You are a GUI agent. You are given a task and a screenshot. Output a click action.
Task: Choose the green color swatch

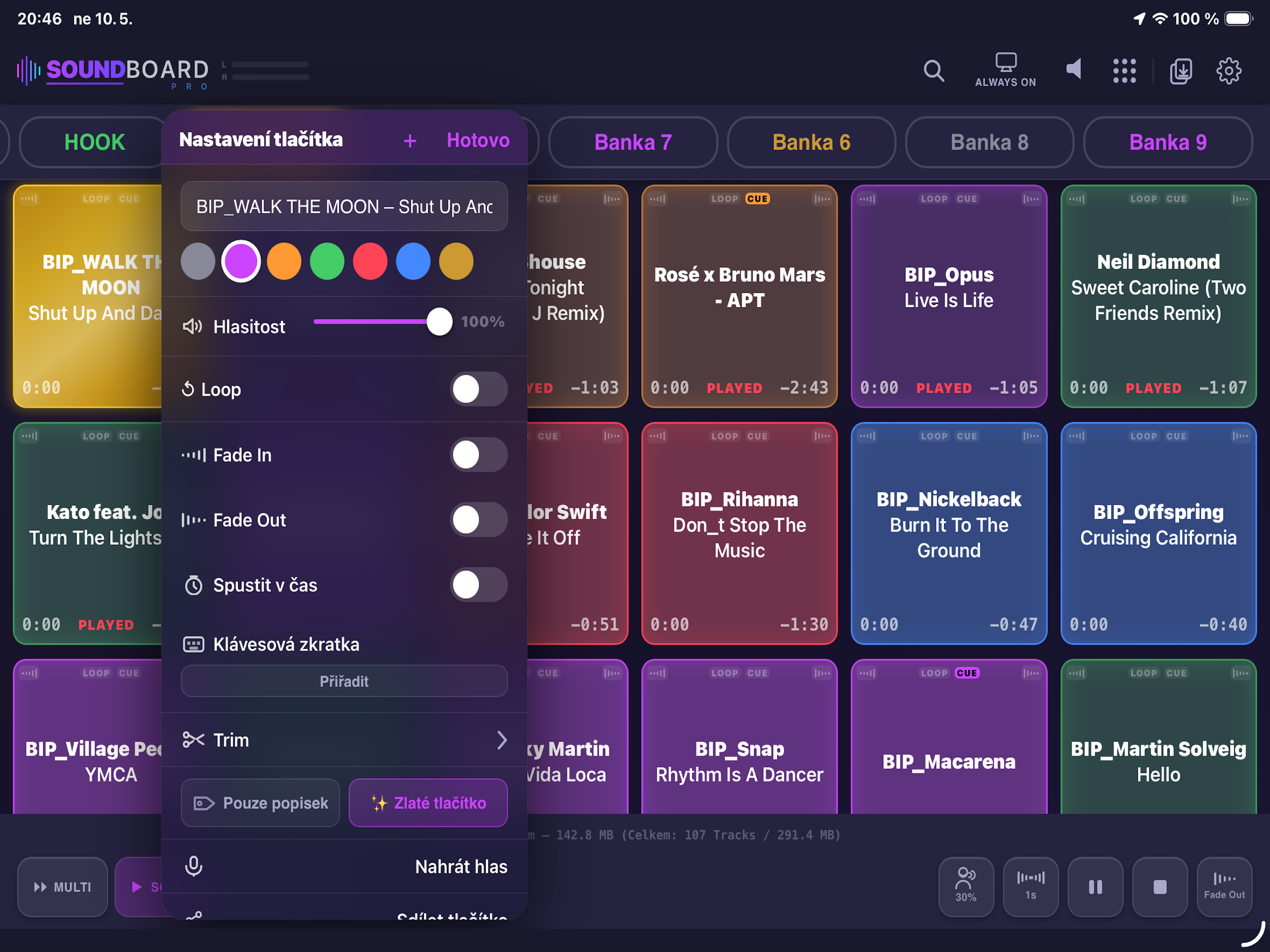pyautogui.click(x=327, y=261)
